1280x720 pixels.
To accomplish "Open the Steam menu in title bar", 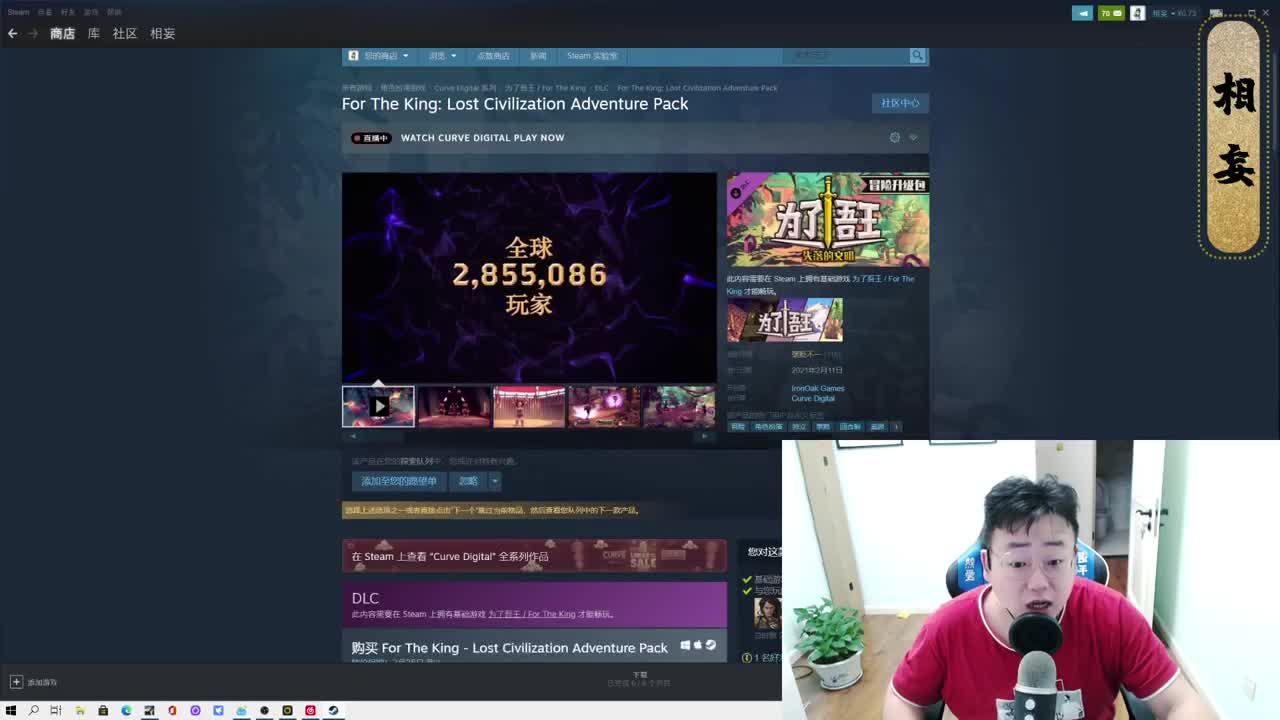I will pyautogui.click(x=19, y=12).
